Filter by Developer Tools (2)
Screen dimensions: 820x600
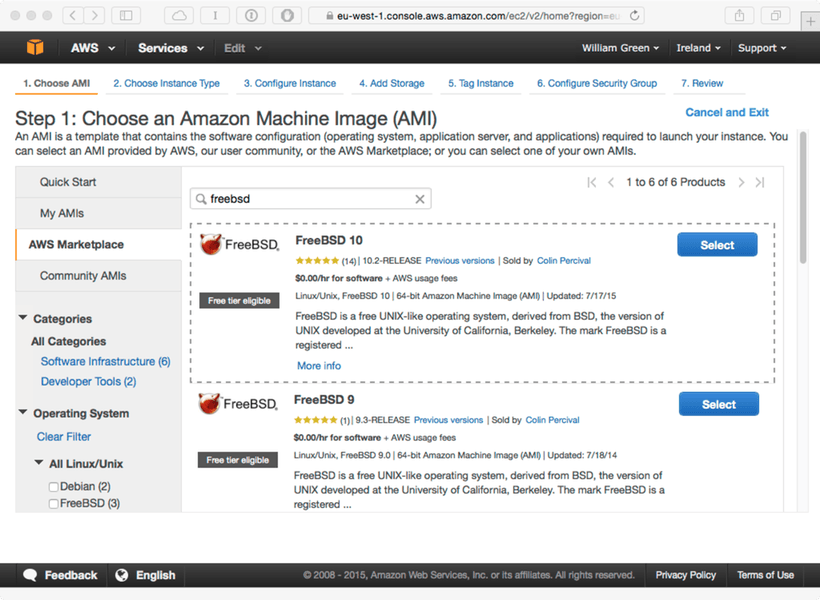click(88, 381)
